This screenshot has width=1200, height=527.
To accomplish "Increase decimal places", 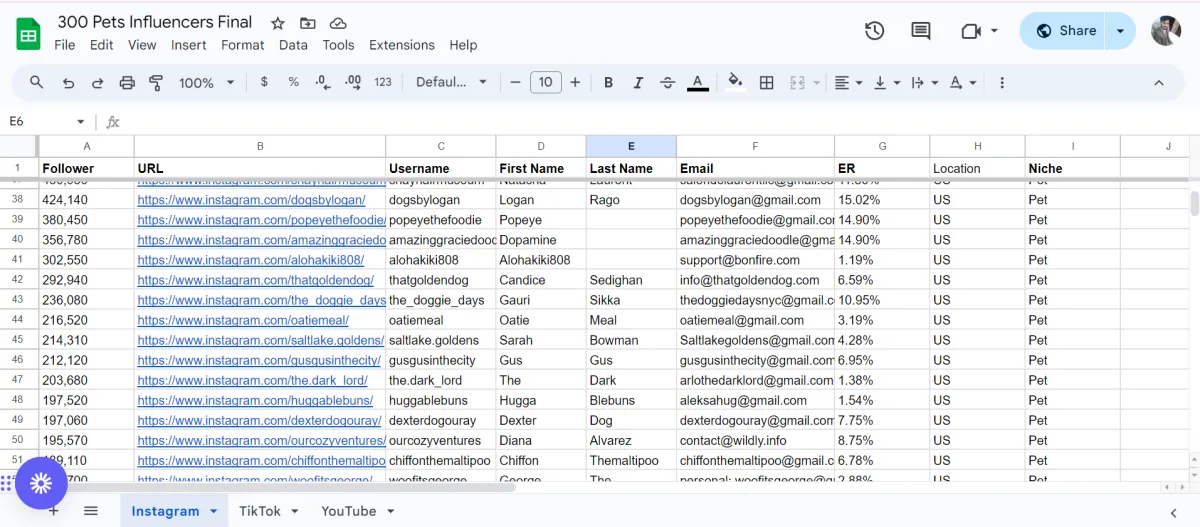I will [352, 82].
